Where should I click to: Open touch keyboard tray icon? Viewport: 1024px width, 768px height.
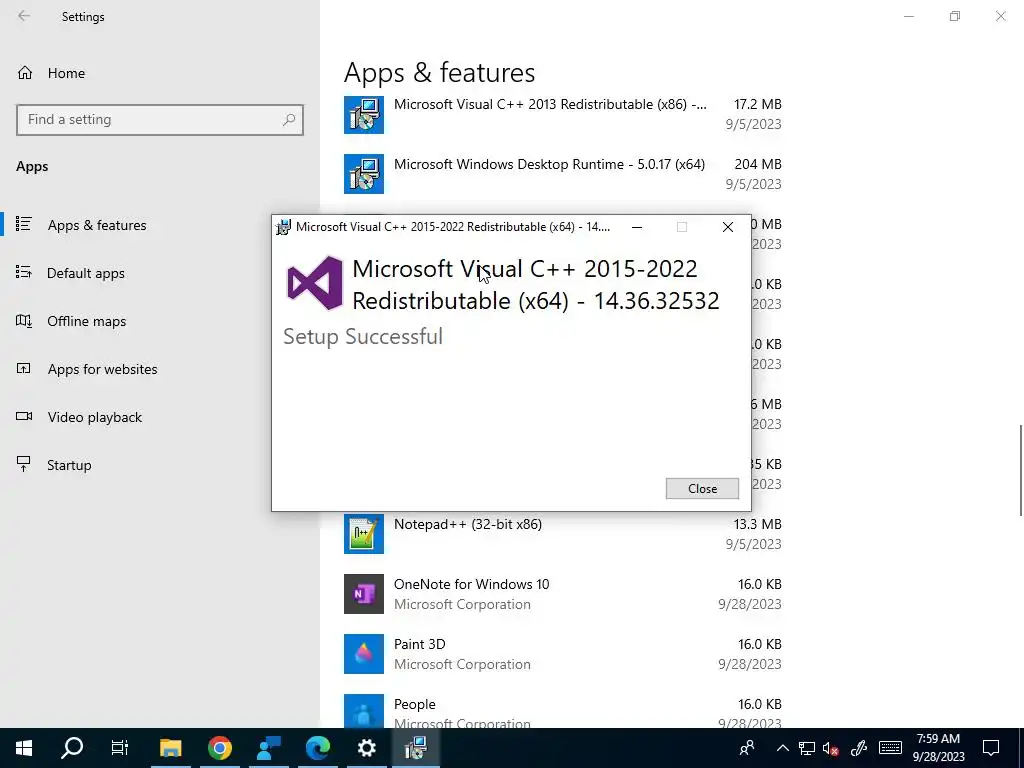tap(890, 748)
